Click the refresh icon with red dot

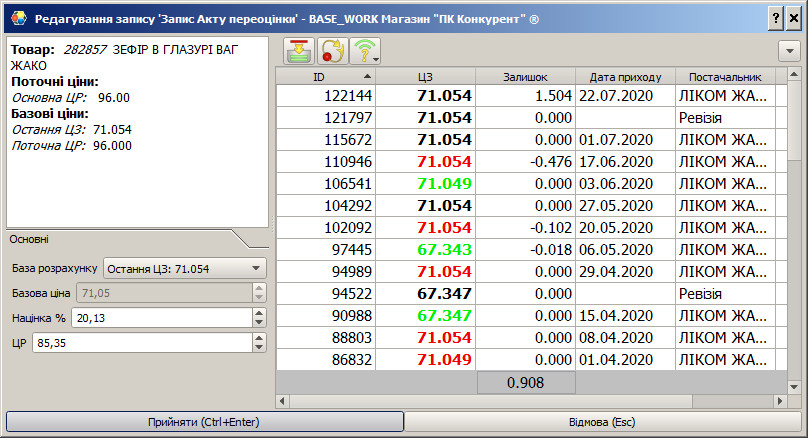(332, 51)
